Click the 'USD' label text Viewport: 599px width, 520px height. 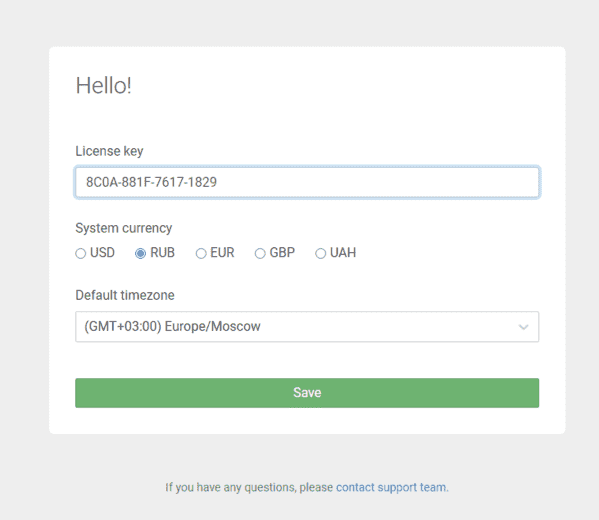tap(102, 253)
